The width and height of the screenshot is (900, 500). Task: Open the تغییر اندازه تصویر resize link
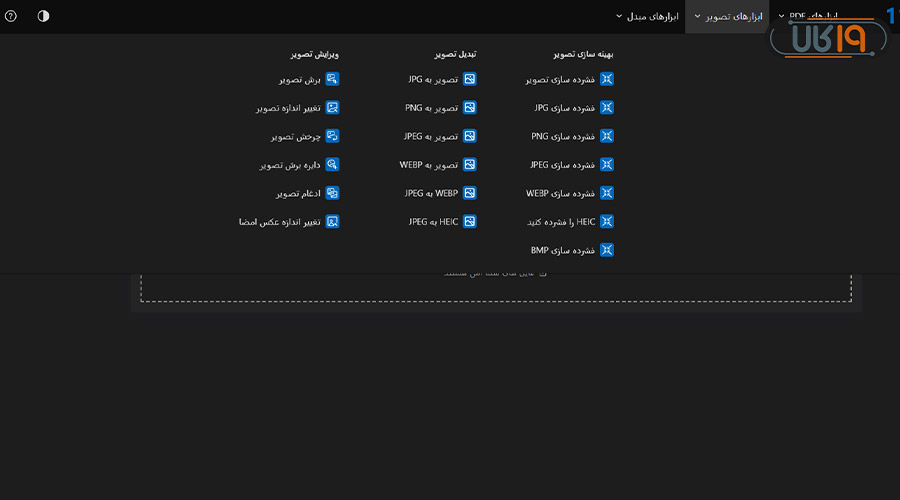tap(288, 107)
